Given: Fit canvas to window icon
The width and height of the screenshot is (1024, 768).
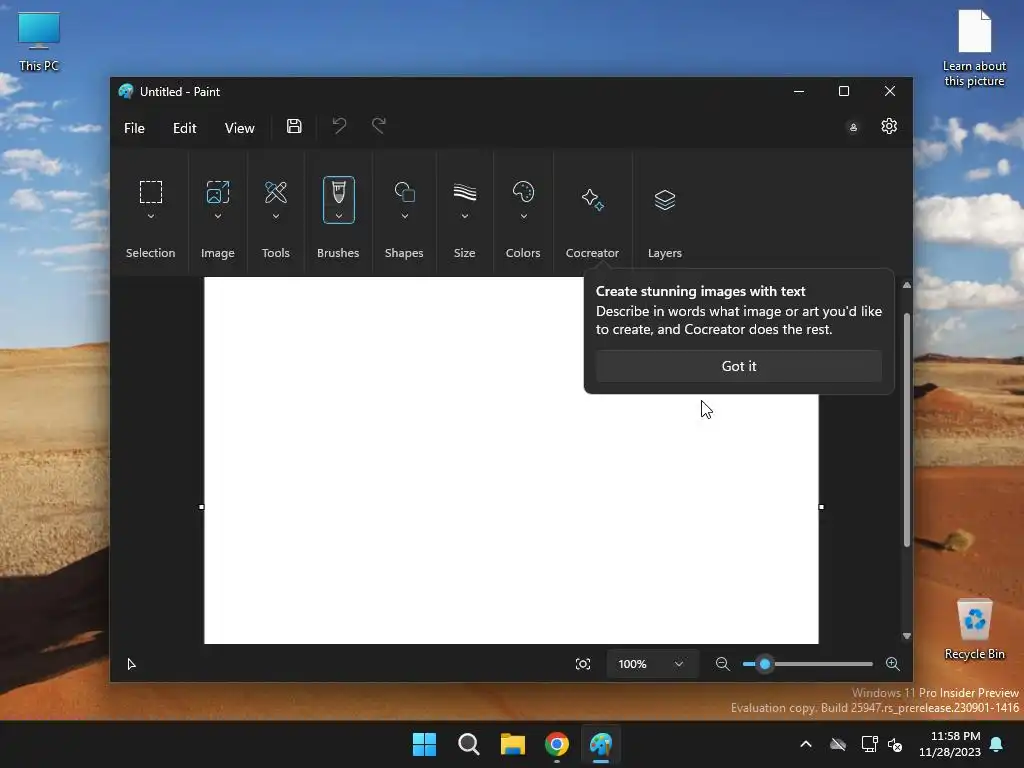Looking at the screenshot, I should pyautogui.click(x=583, y=664).
